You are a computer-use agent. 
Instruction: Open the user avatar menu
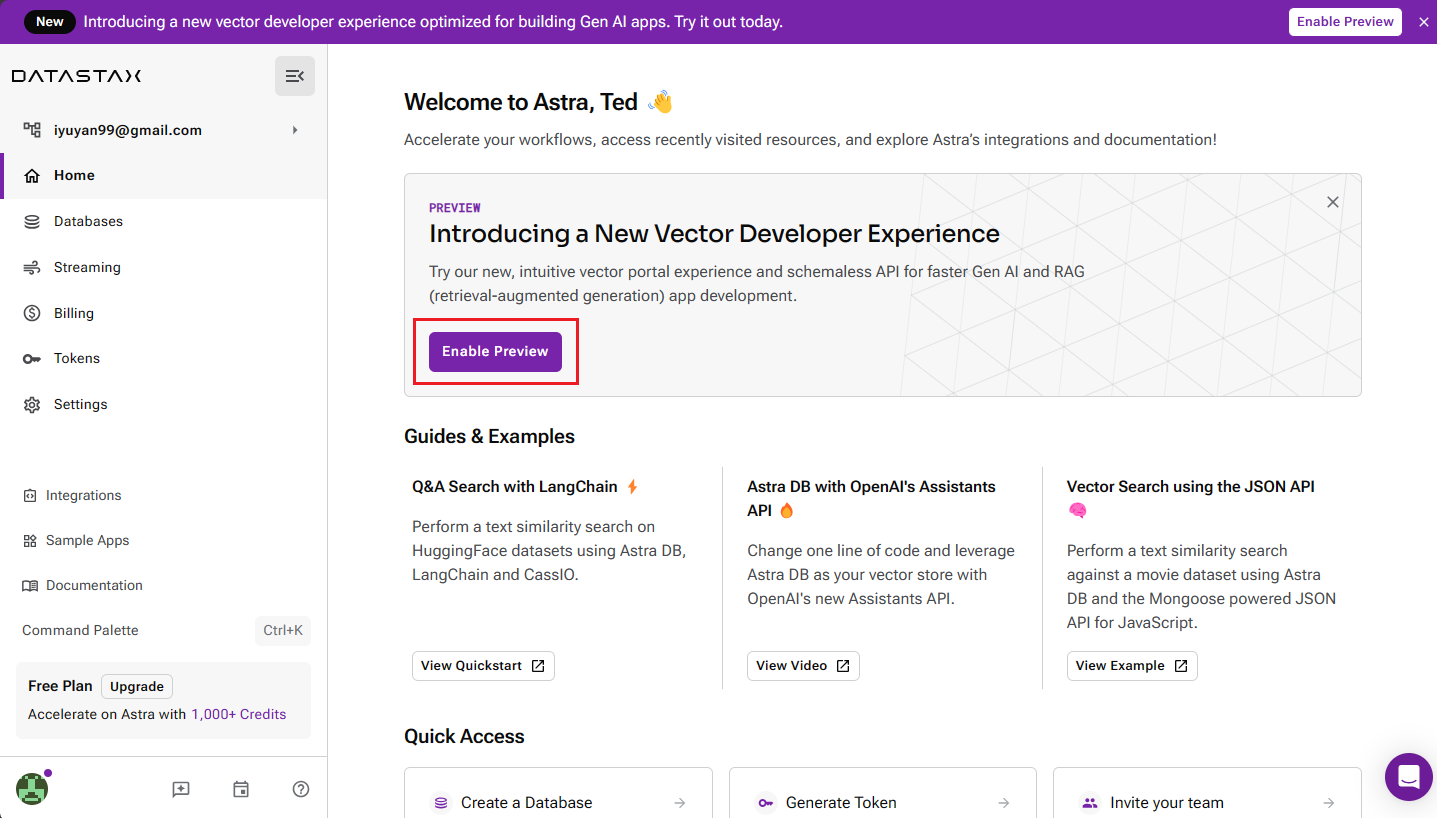32,789
